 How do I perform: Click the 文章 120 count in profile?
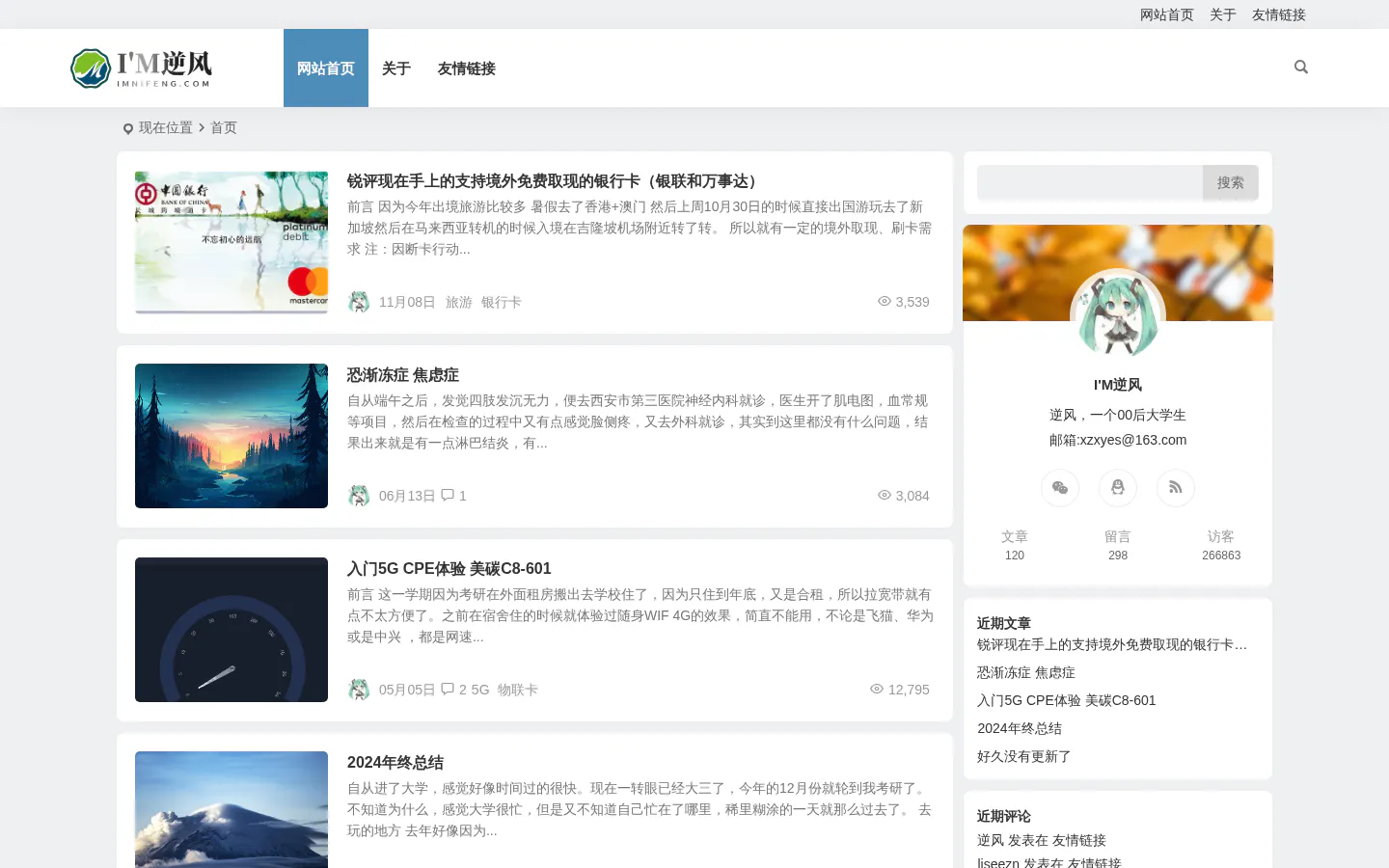click(x=1015, y=545)
